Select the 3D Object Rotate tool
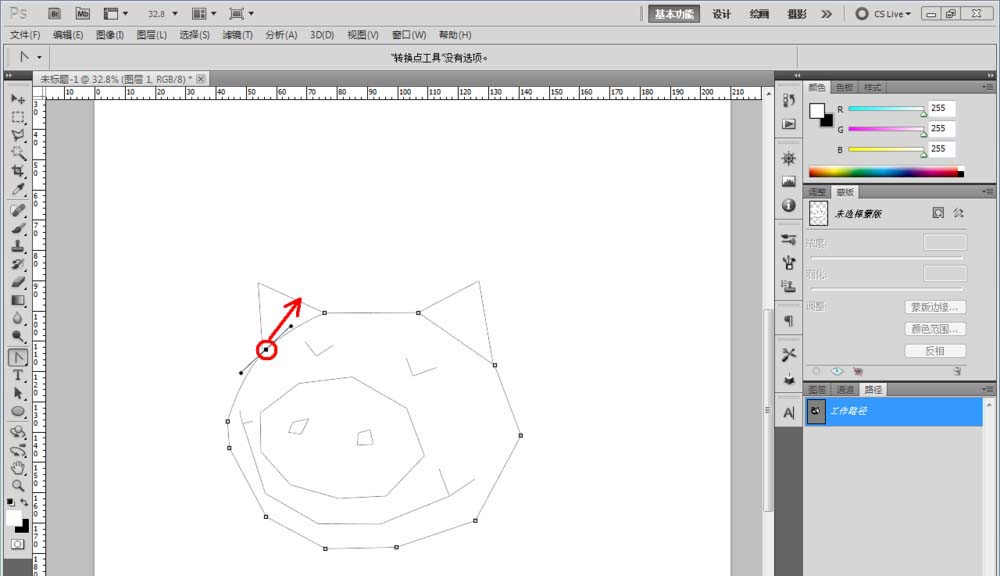Screen dimensions: 1000x576 [x=18, y=432]
